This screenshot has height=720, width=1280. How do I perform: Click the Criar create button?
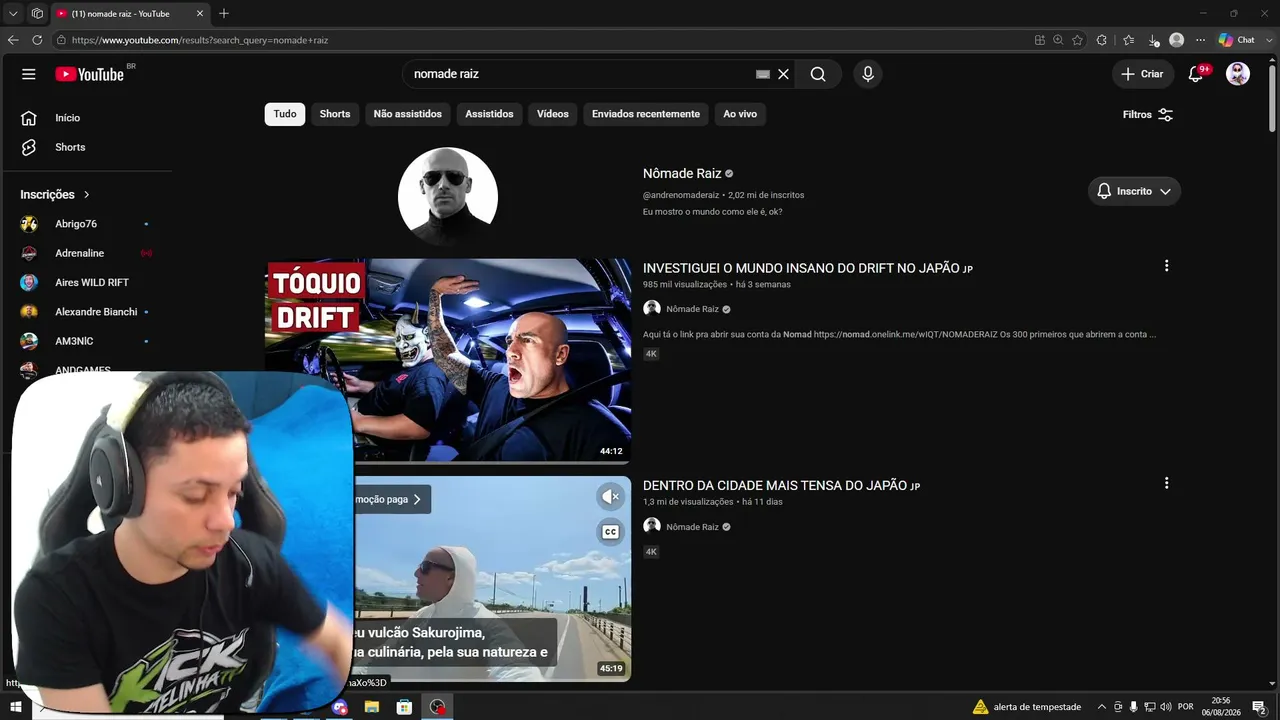pos(1142,74)
